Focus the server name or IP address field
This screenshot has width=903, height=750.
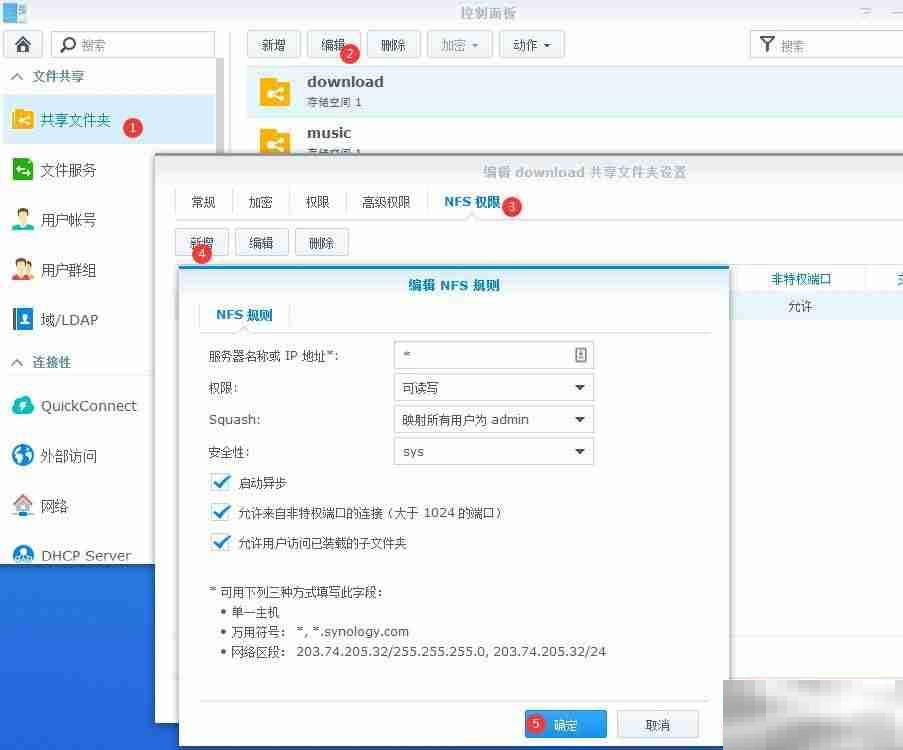(494, 355)
